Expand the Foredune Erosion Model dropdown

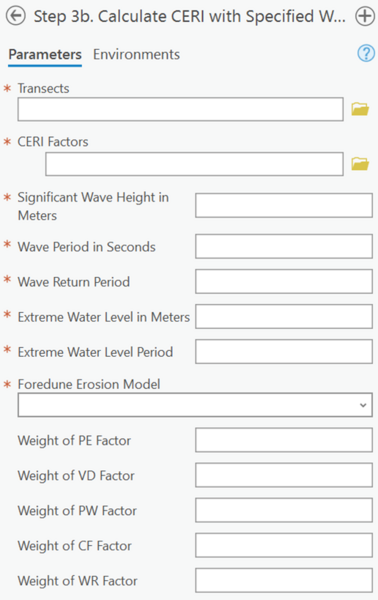tap(195, 405)
